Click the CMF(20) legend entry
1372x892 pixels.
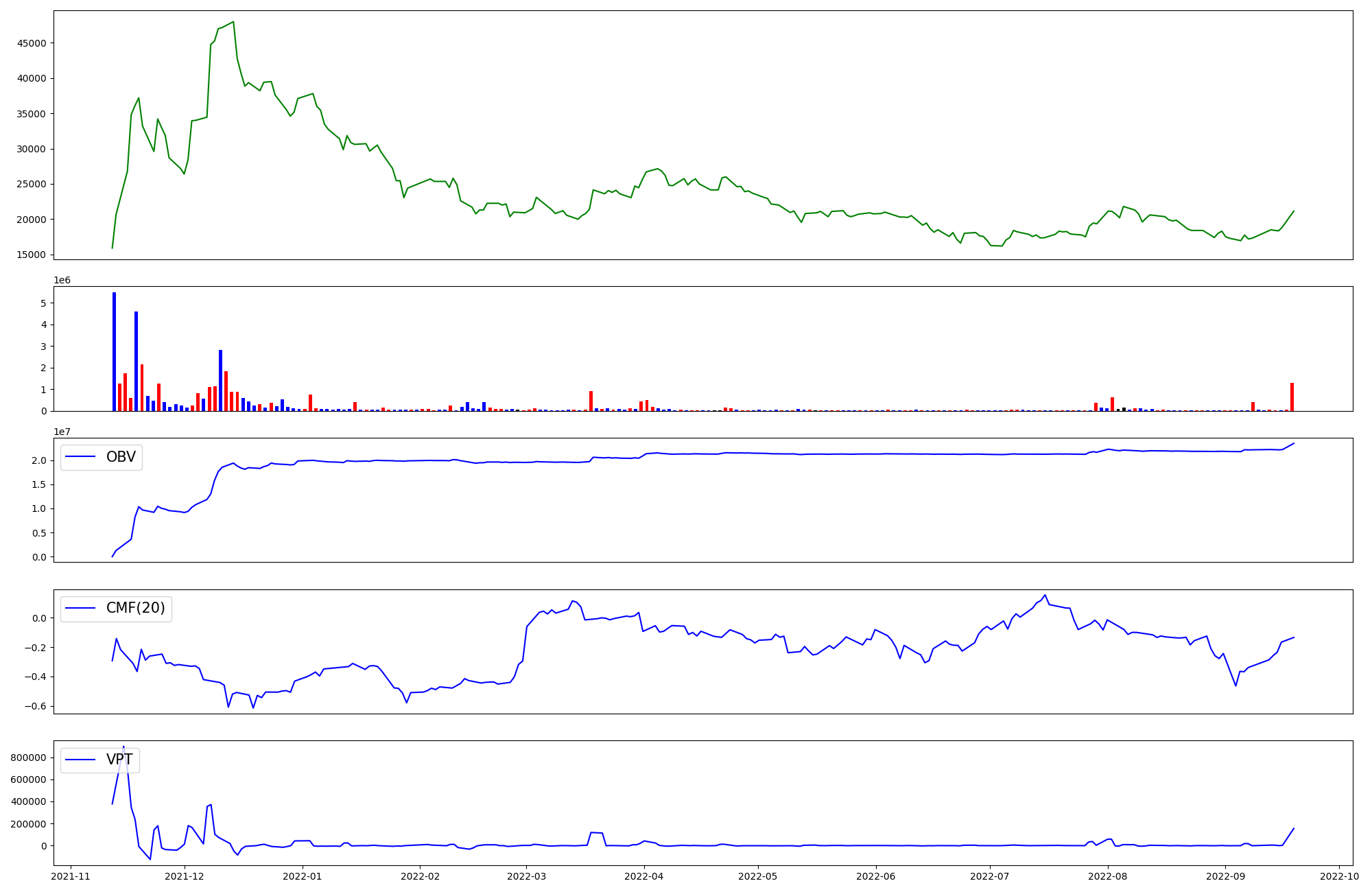click(135, 609)
